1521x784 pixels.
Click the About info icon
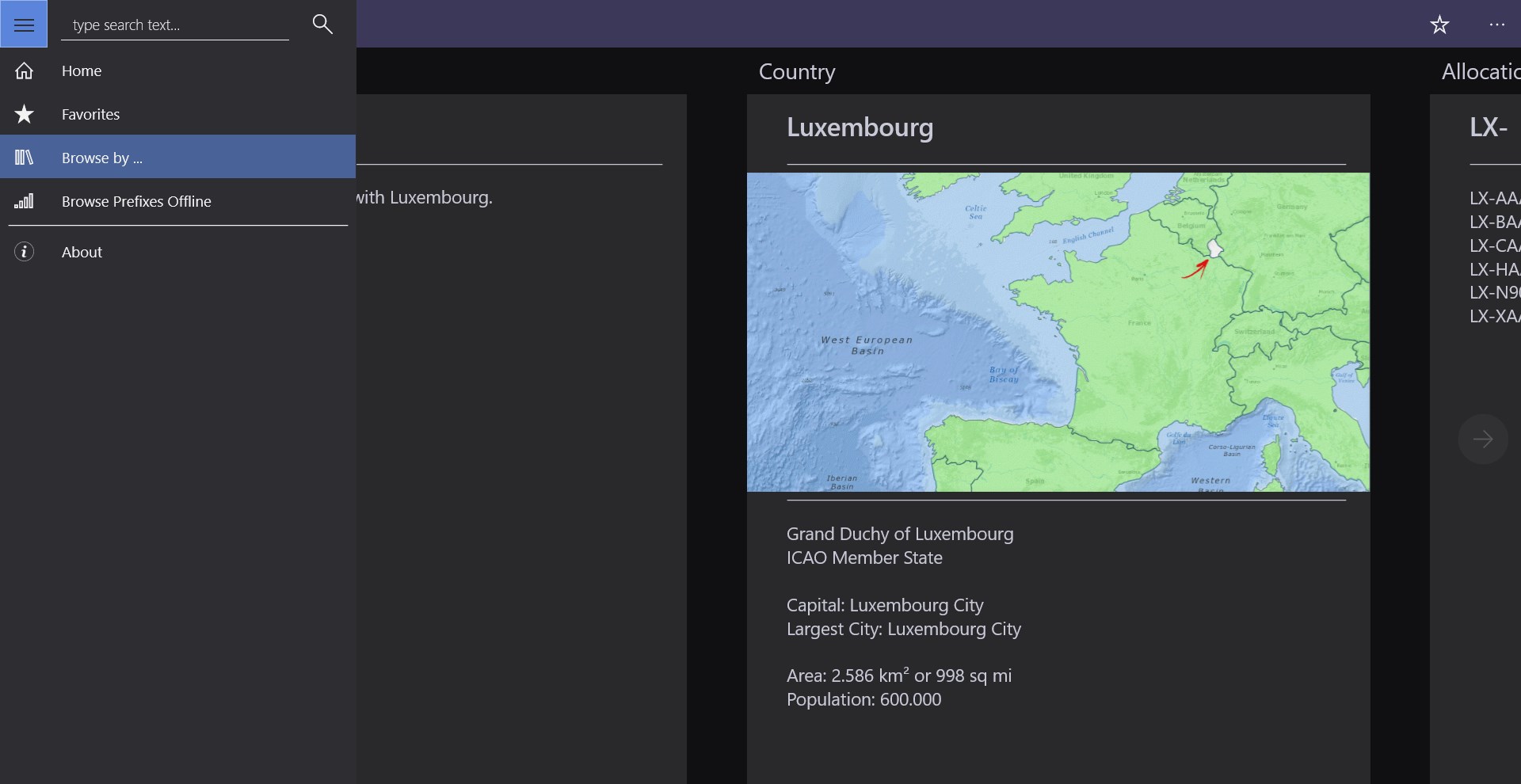(24, 252)
